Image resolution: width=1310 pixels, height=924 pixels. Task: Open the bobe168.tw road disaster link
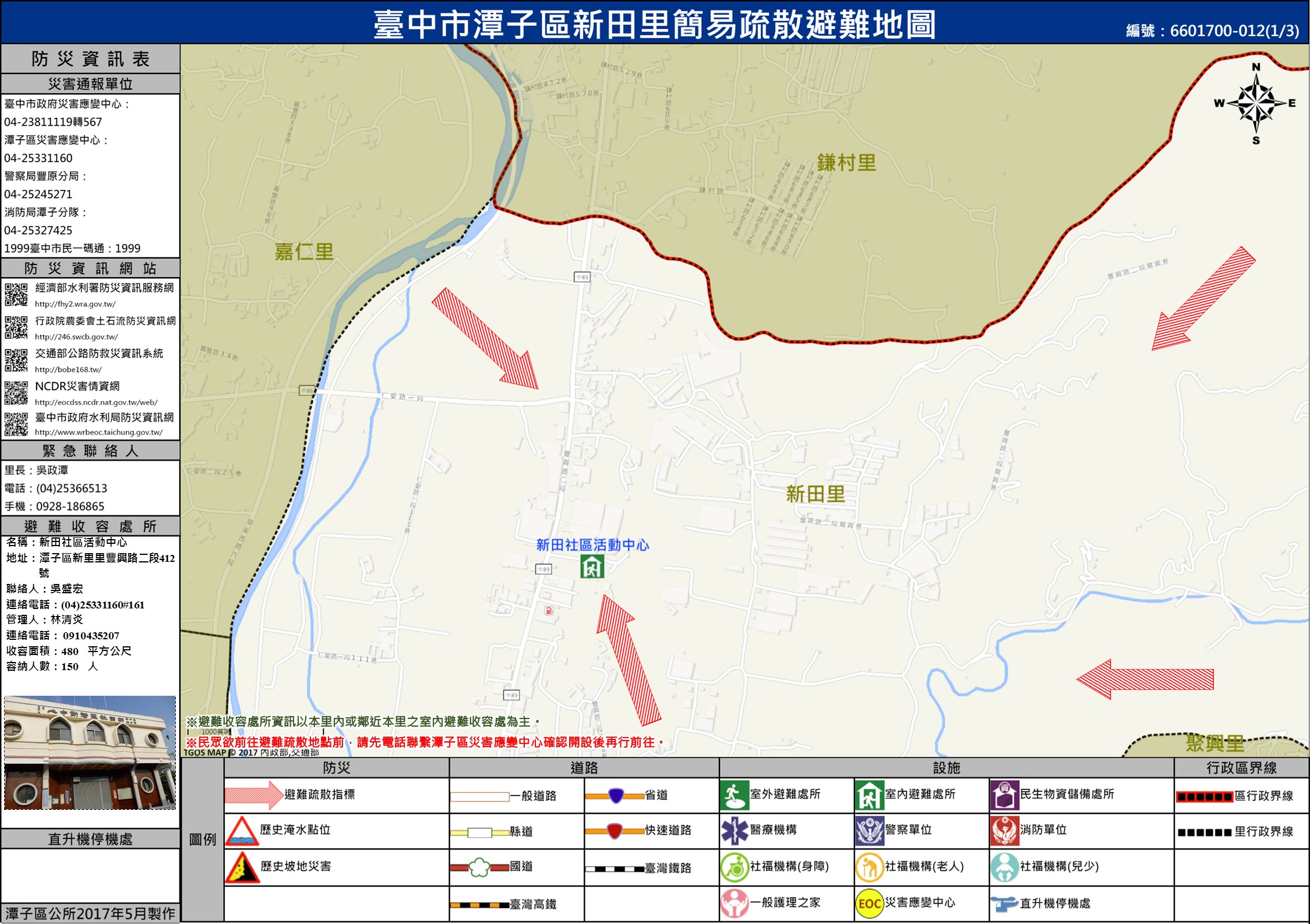pyautogui.click(x=68, y=370)
